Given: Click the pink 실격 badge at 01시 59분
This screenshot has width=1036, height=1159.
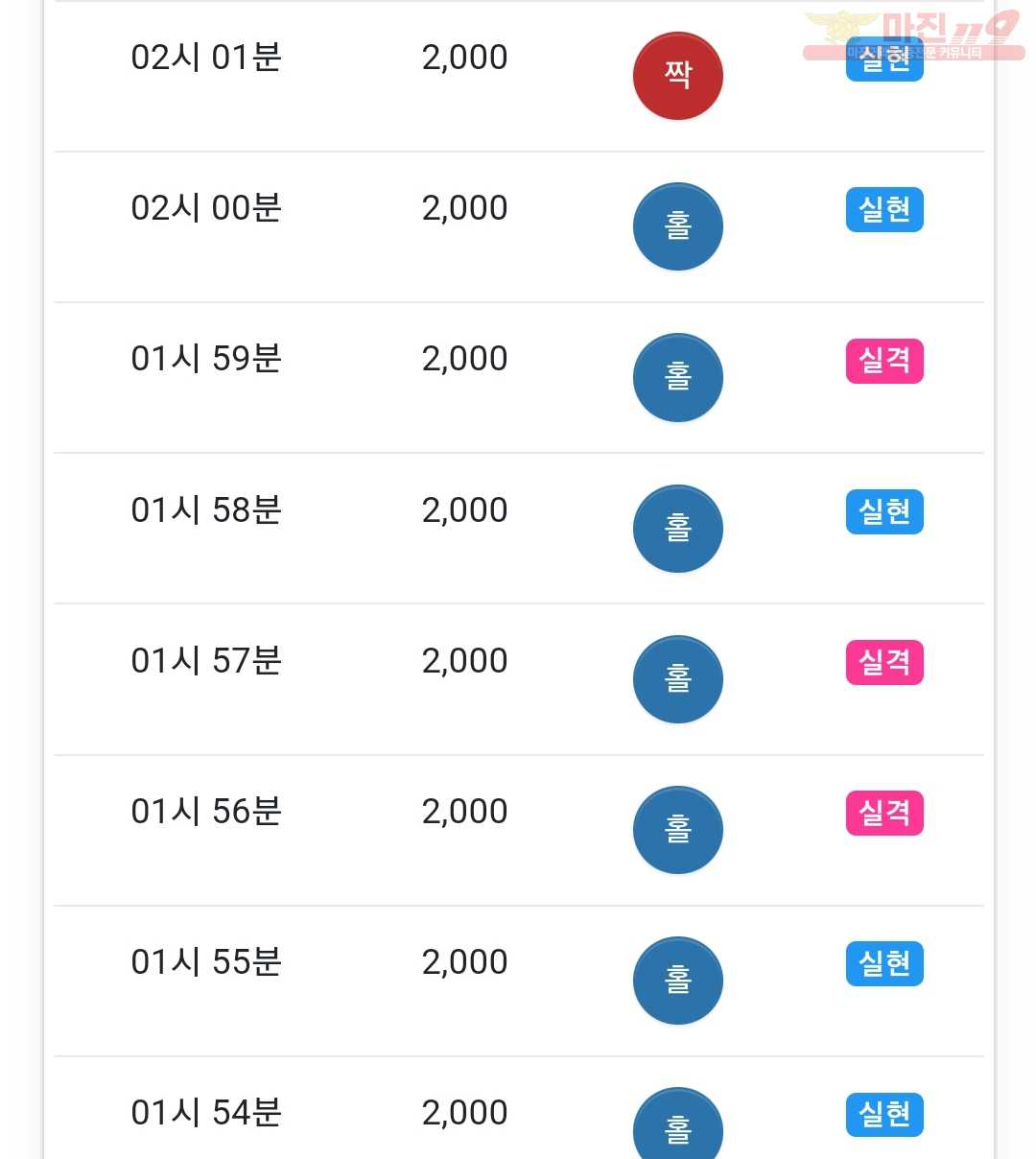Looking at the screenshot, I should click(884, 361).
